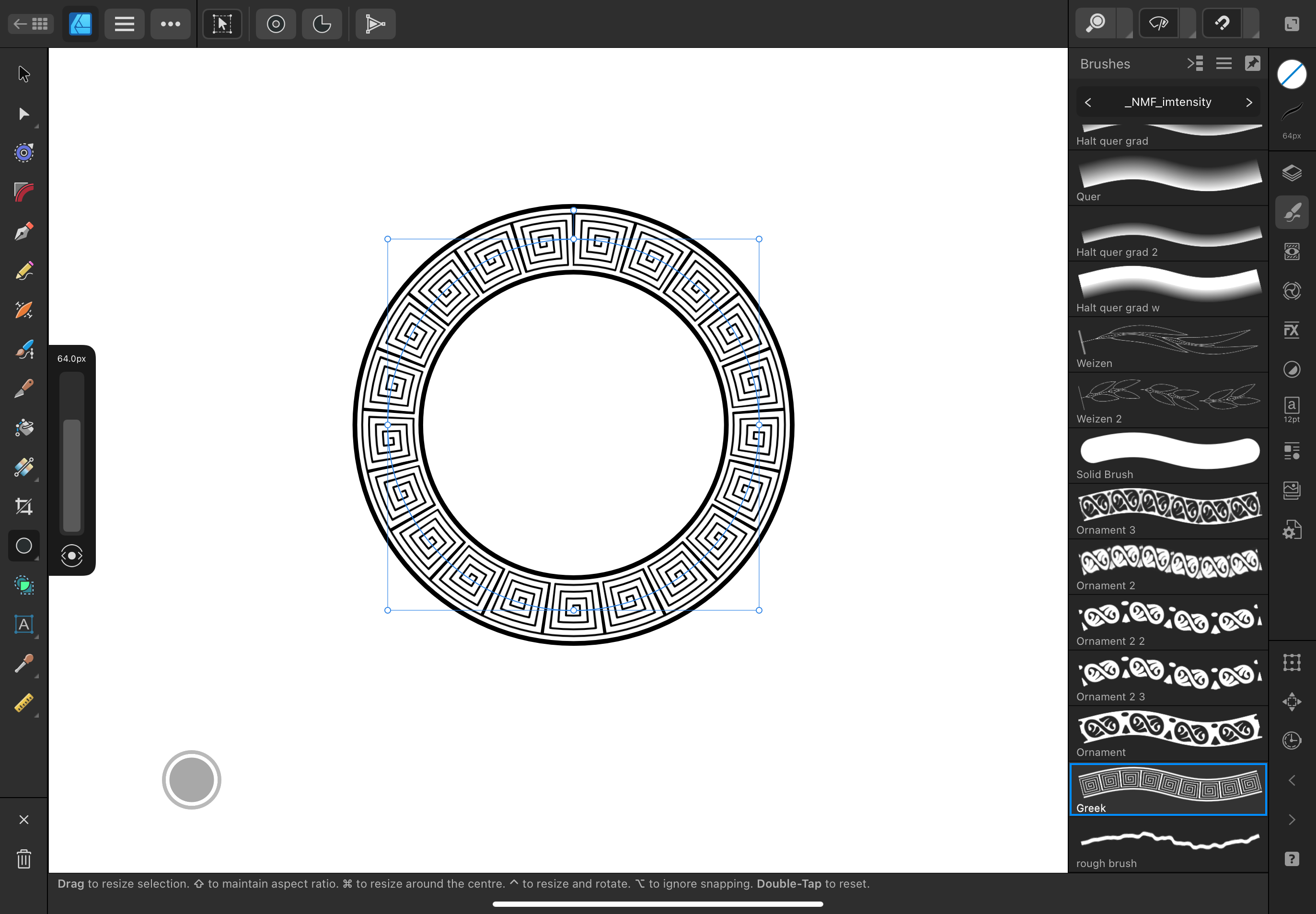This screenshot has width=1316, height=914.
Task: Click the trash delete icon
Action: [x=23, y=859]
